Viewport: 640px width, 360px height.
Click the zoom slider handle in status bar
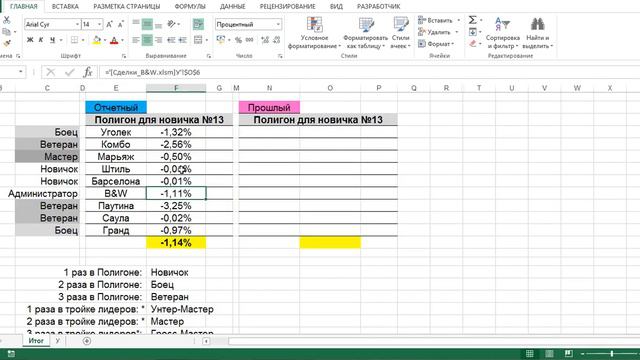(612, 353)
